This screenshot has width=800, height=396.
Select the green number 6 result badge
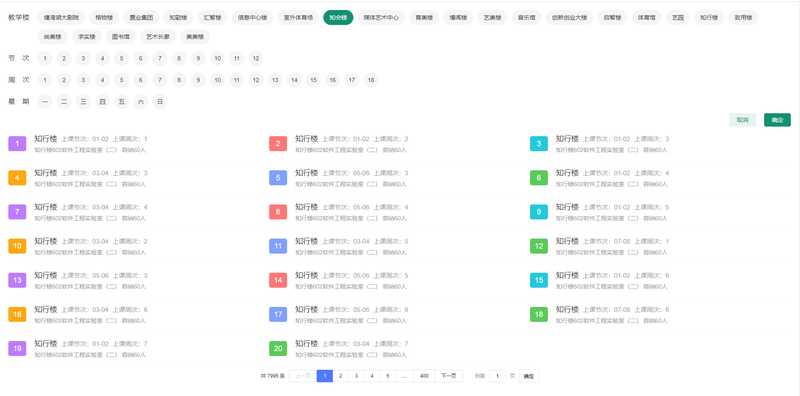(539, 178)
